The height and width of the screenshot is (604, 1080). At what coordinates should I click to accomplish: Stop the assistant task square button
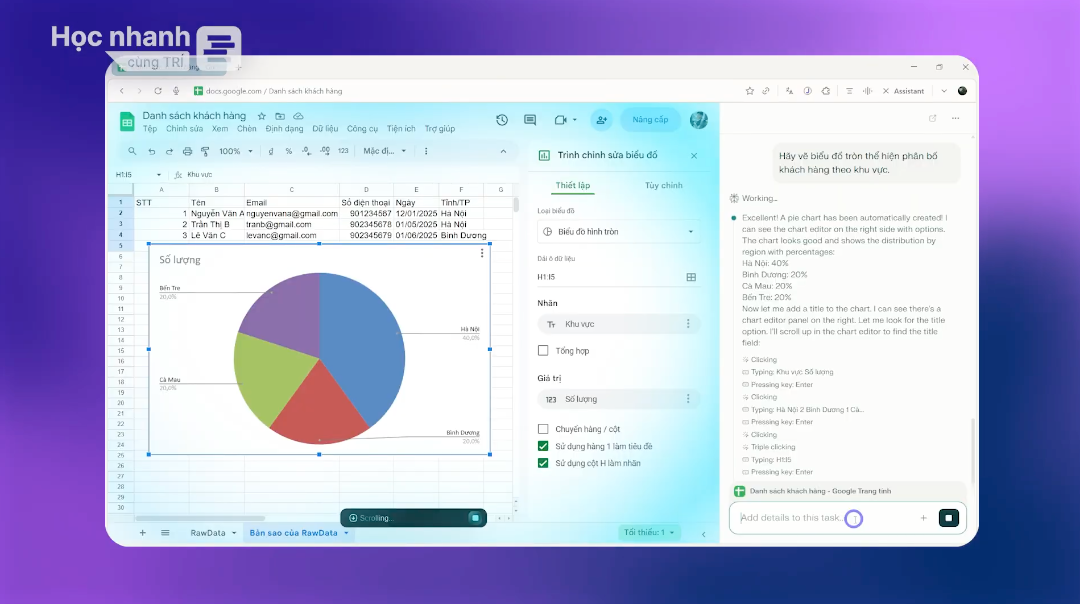coord(948,518)
